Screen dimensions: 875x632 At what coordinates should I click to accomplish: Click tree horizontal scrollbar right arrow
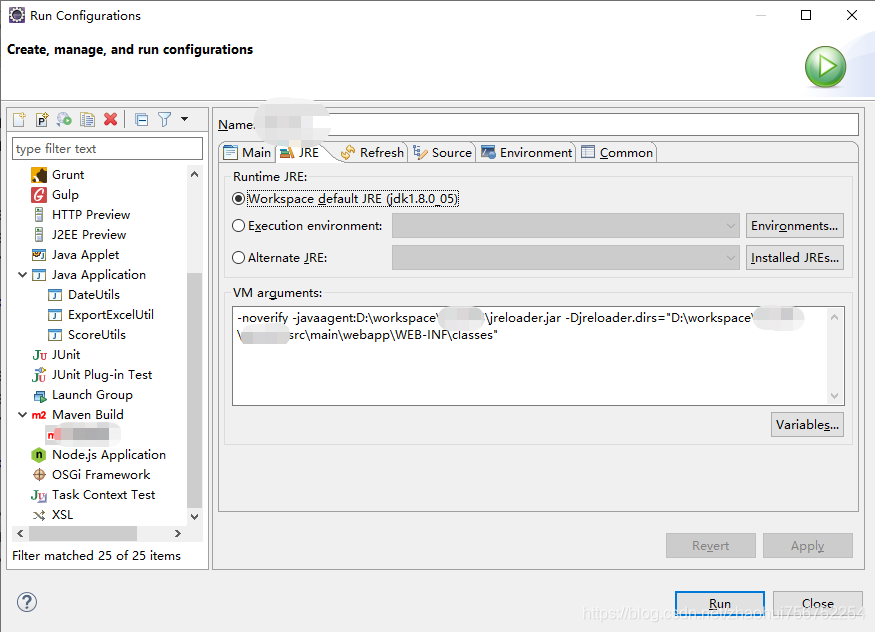click(x=177, y=533)
